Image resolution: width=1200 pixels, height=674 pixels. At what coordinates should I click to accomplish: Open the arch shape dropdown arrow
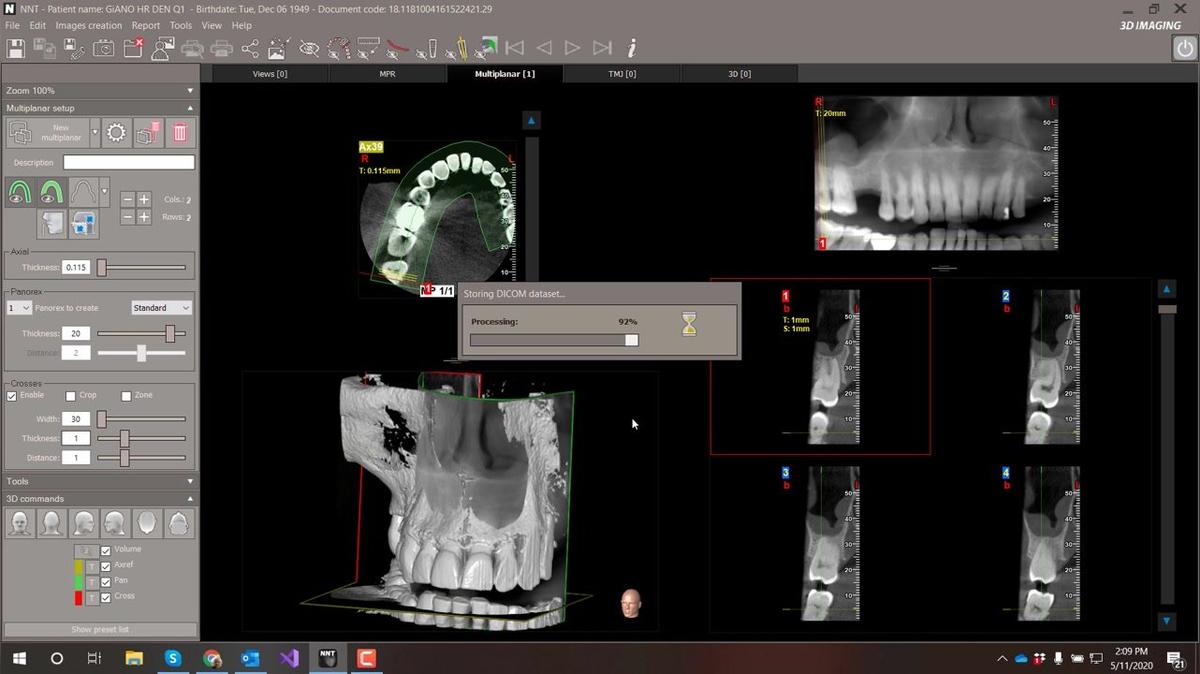(104, 192)
